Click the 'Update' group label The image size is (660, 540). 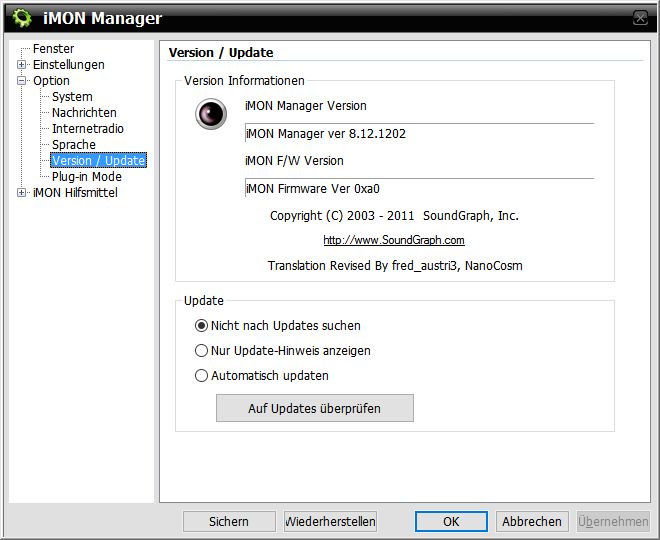pos(204,301)
